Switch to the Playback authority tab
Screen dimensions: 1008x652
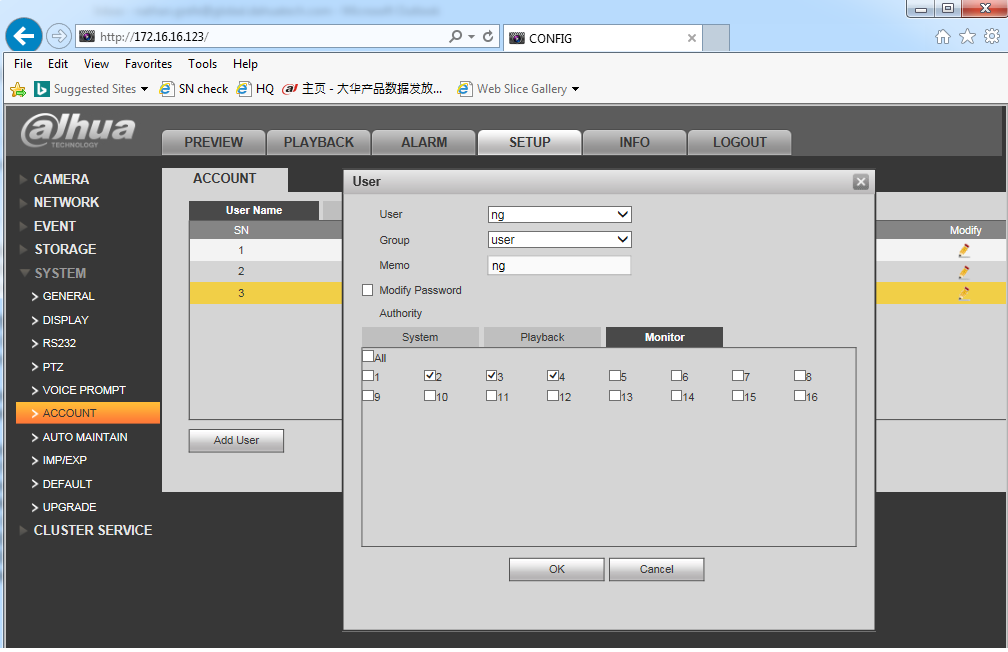coord(542,337)
